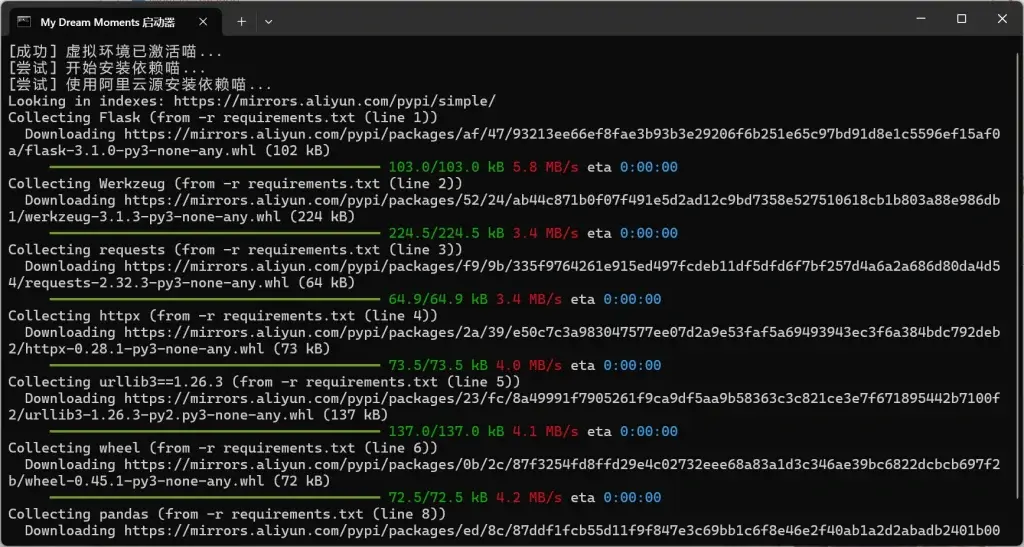Open a new terminal tab
The image size is (1024, 547).
click(241, 21)
